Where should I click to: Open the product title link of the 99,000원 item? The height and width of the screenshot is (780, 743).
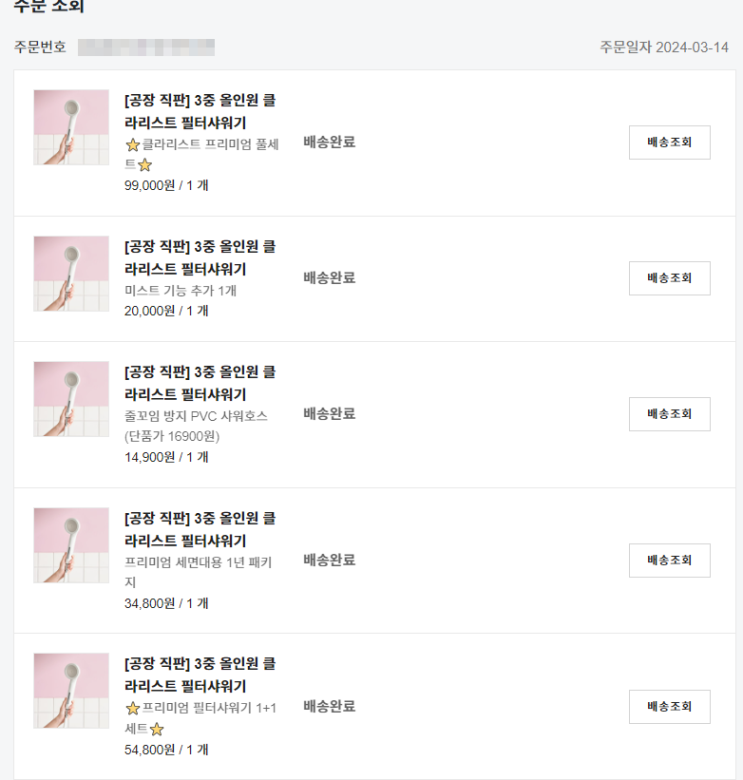200,112
